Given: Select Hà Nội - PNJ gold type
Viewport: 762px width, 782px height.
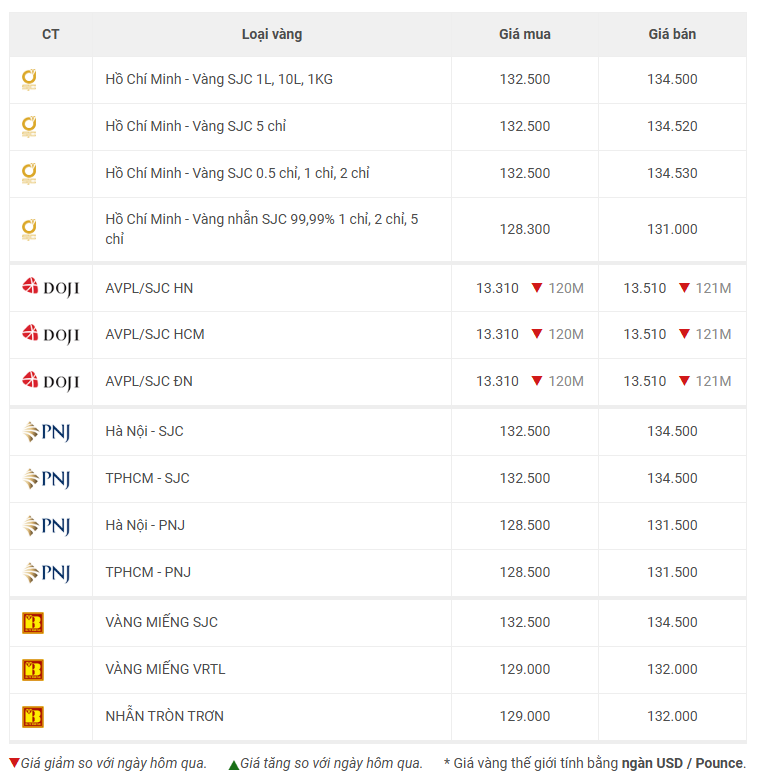Looking at the screenshot, I should [x=145, y=525].
